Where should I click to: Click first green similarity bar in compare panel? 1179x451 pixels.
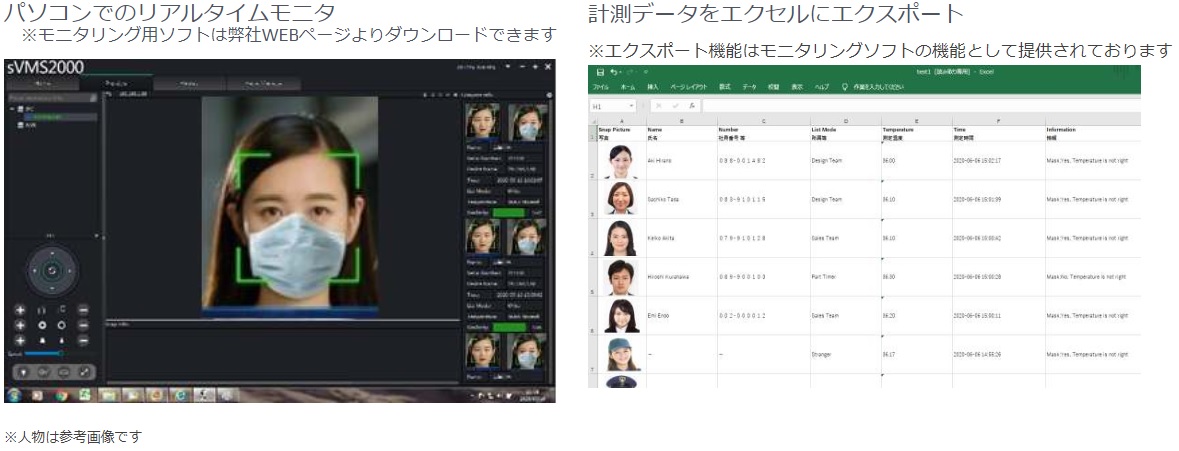click(509, 213)
